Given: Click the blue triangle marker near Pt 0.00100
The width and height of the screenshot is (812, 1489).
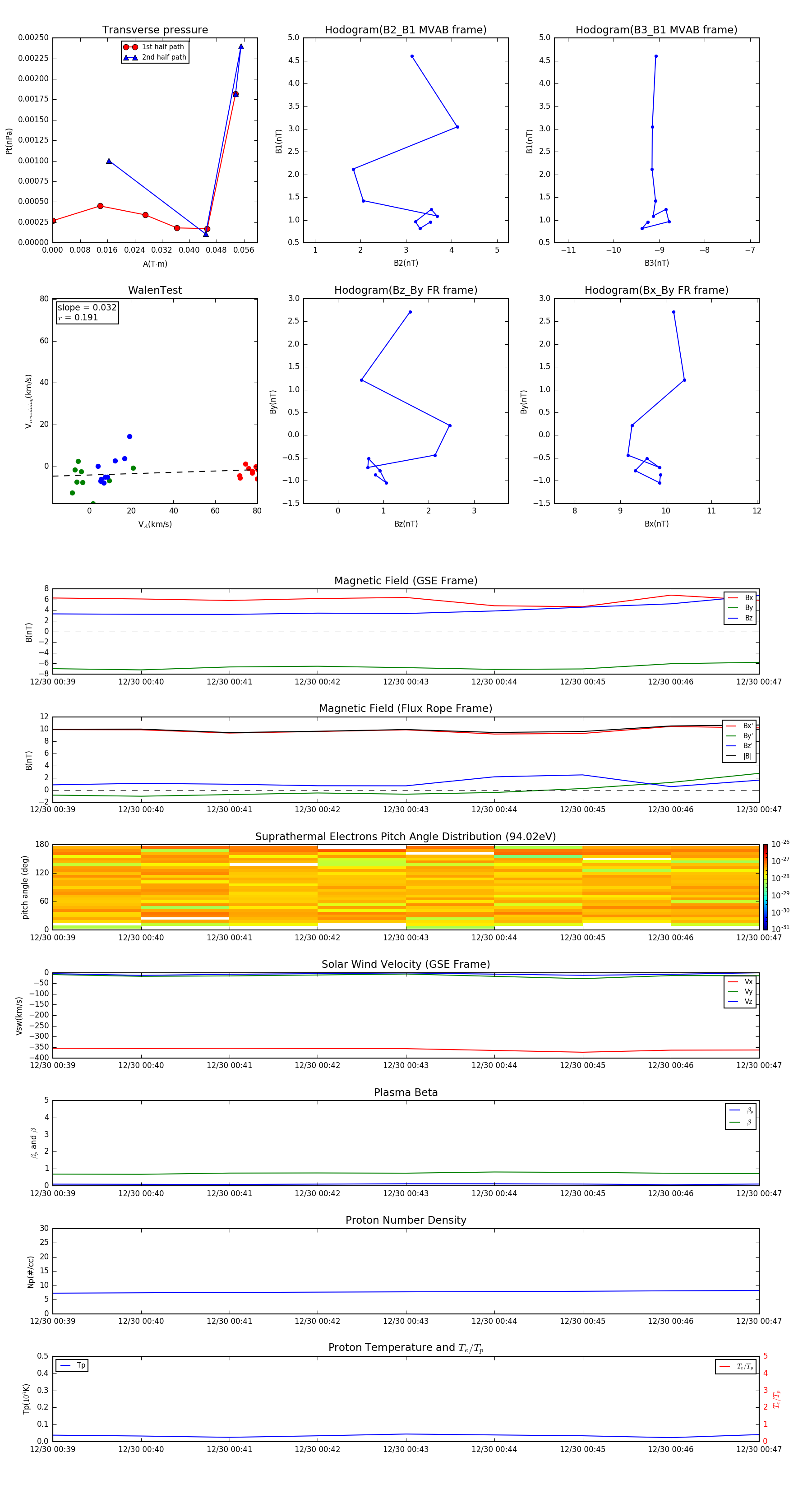Looking at the screenshot, I should tap(109, 161).
